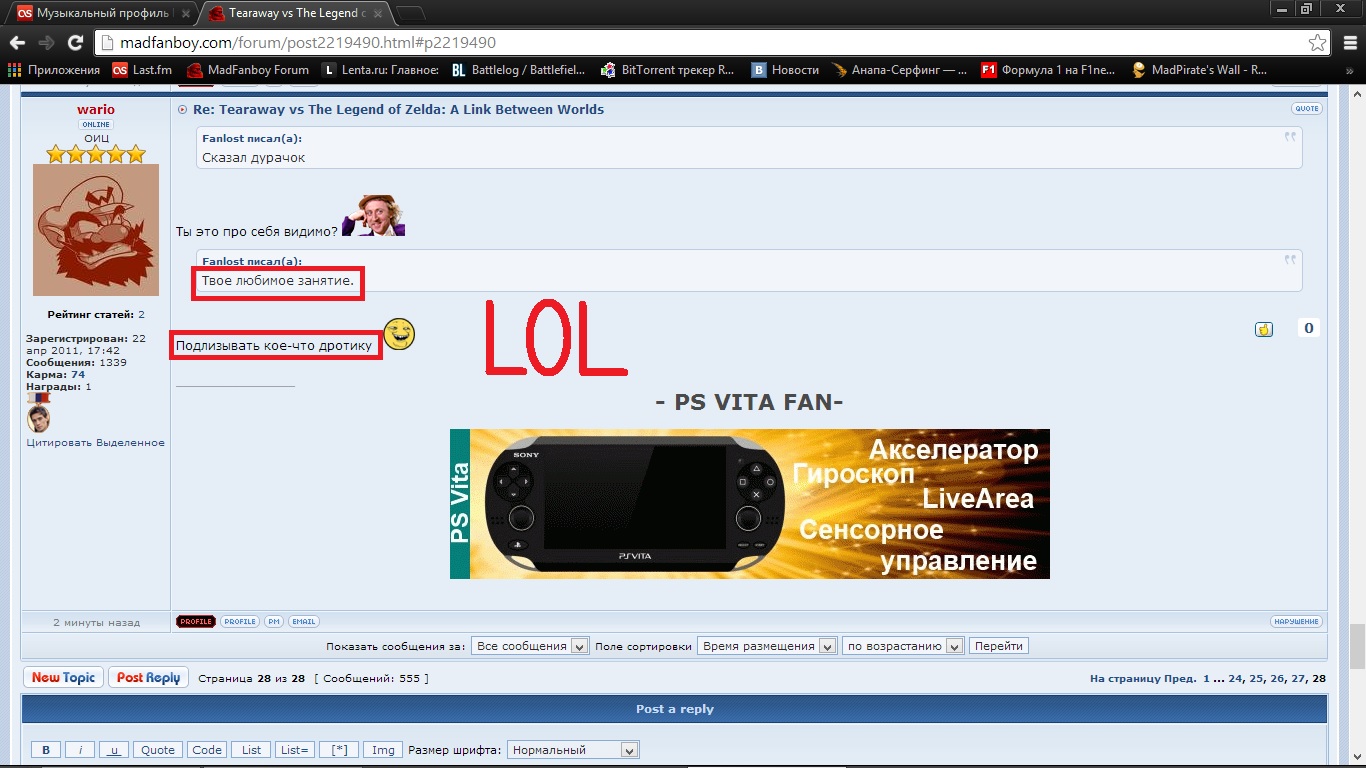This screenshot has width=1366, height=768.
Task: Reload the page with the refresh icon
Action: 75,43
